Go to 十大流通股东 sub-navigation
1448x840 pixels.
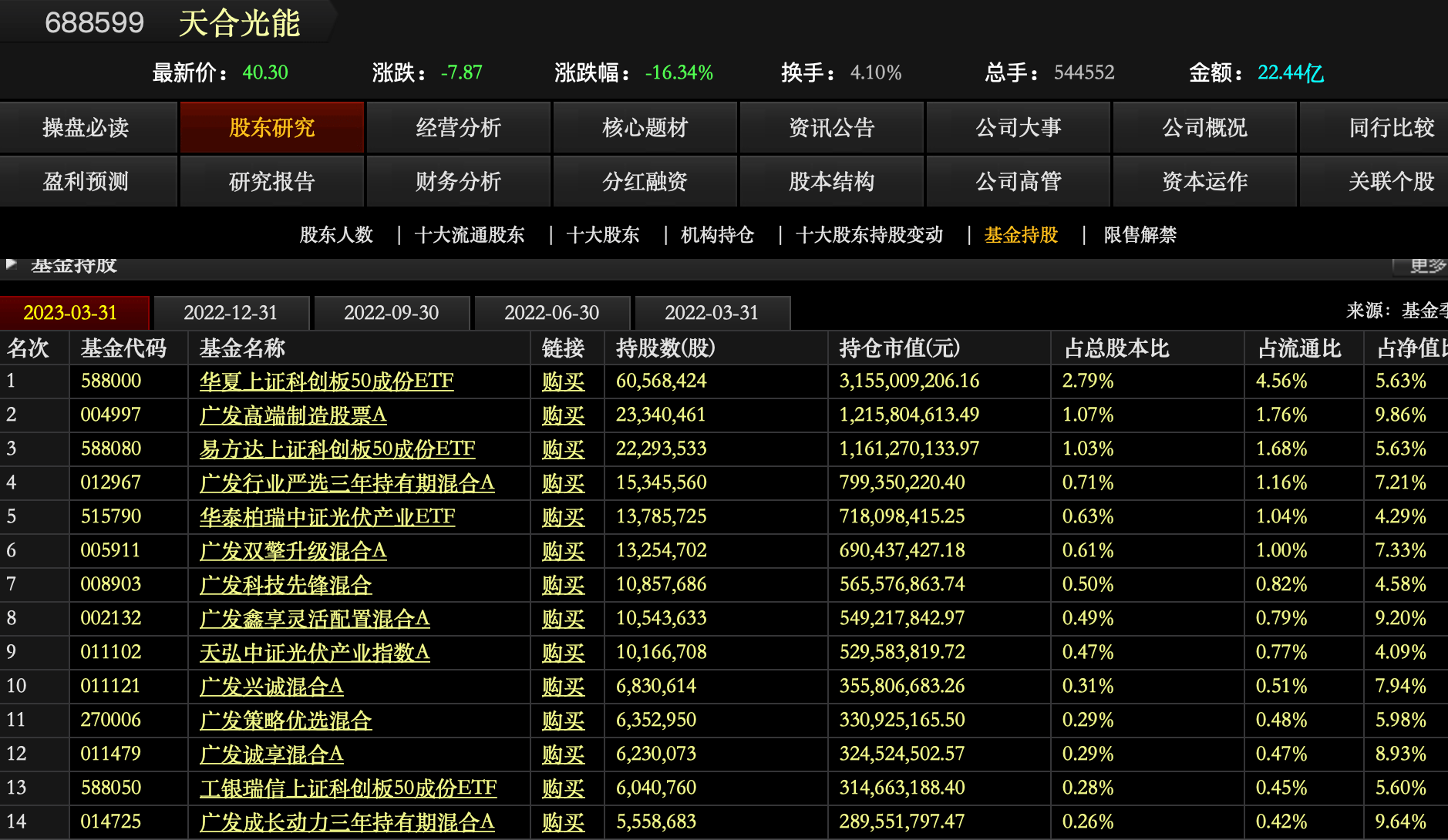click(469, 235)
